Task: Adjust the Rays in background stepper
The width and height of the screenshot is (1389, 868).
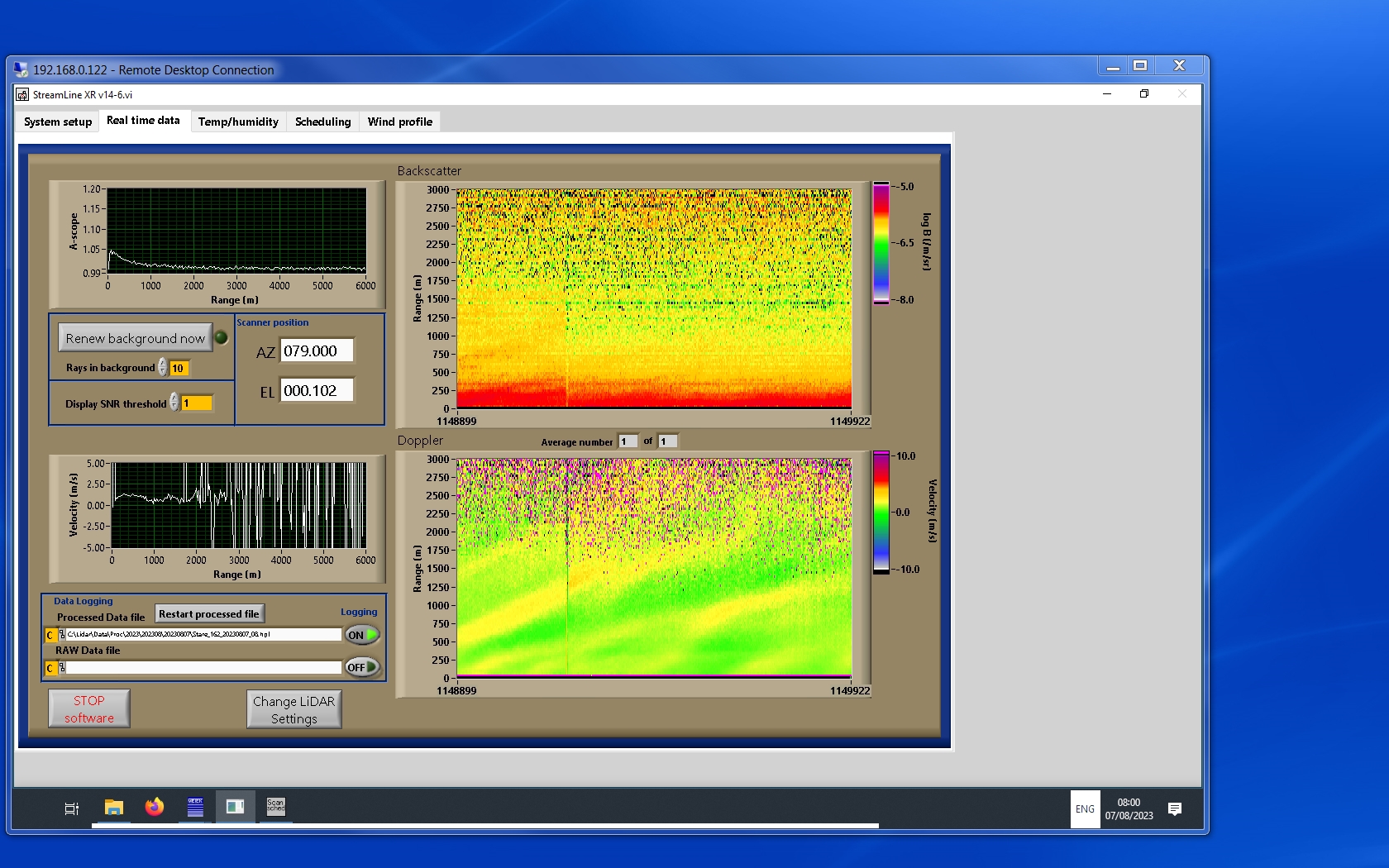Action: point(163,368)
